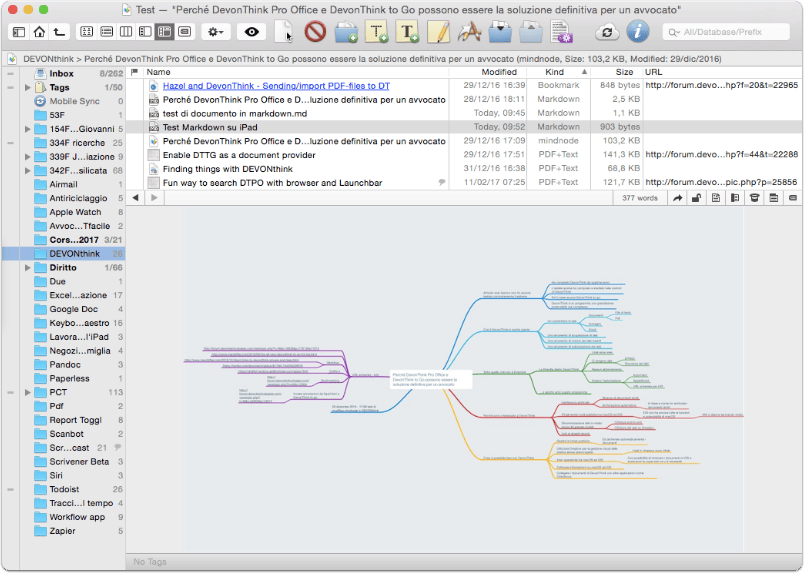Sort list by Modified column header
The image size is (804, 573).
point(499,72)
